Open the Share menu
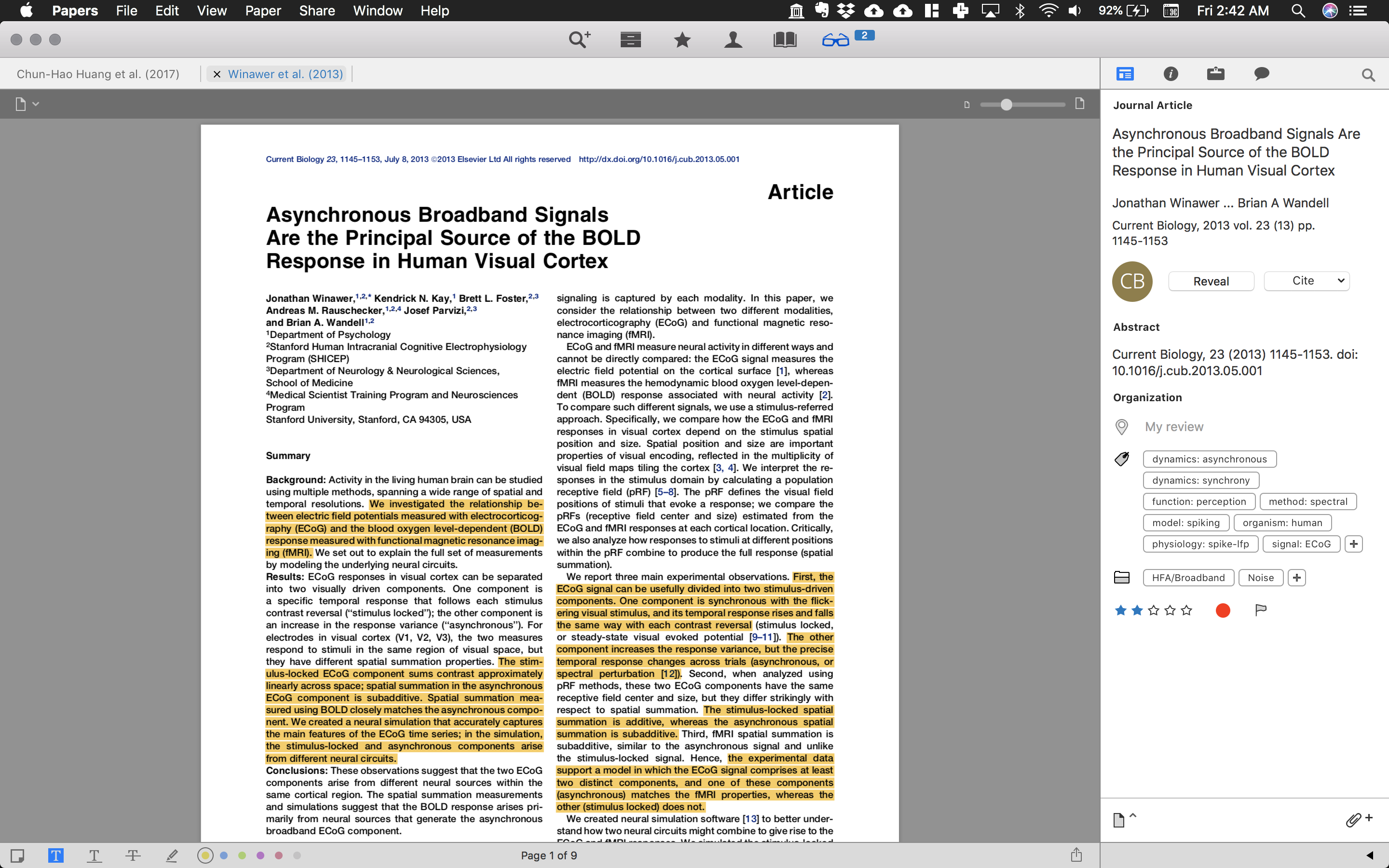This screenshot has width=1389, height=868. (x=317, y=10)
